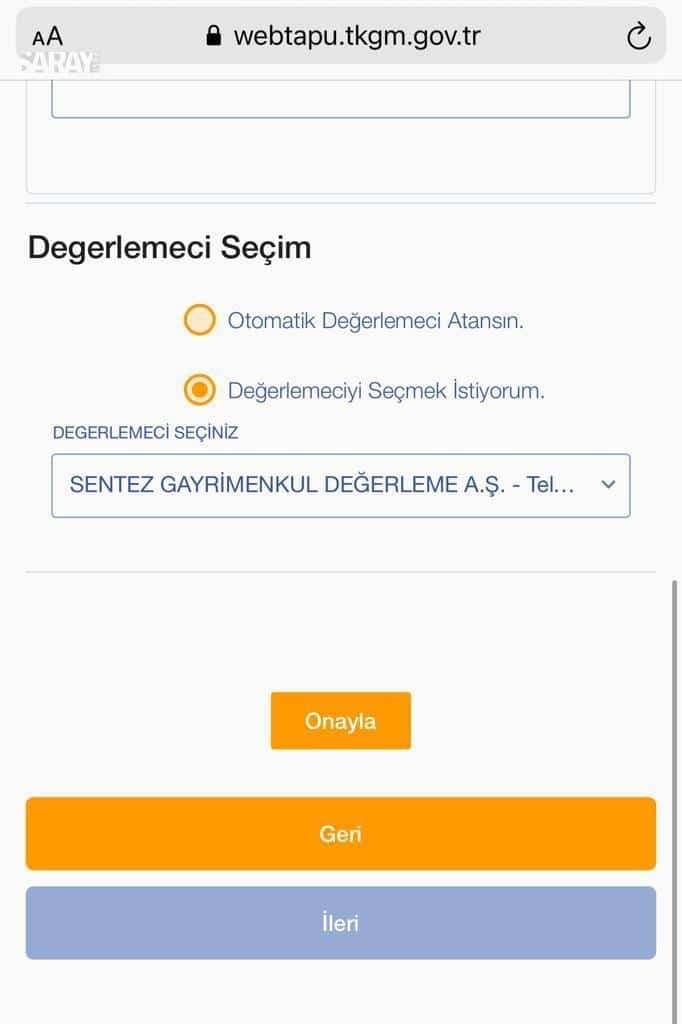Tap the AA text size icon
Viewport: 682px width, 1024px height.
(48, 36)
